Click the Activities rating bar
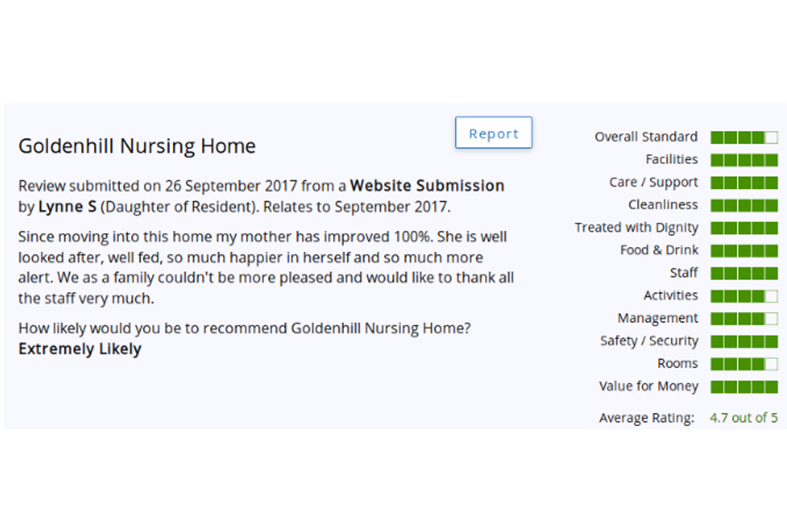 (744, 296)
